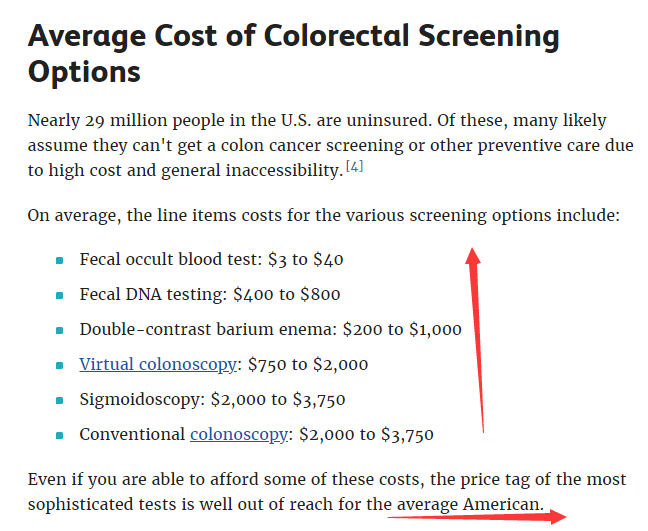Open the Virtual colonoscopy link
Viewport: 648px width, 531px height.
(157, 365)
